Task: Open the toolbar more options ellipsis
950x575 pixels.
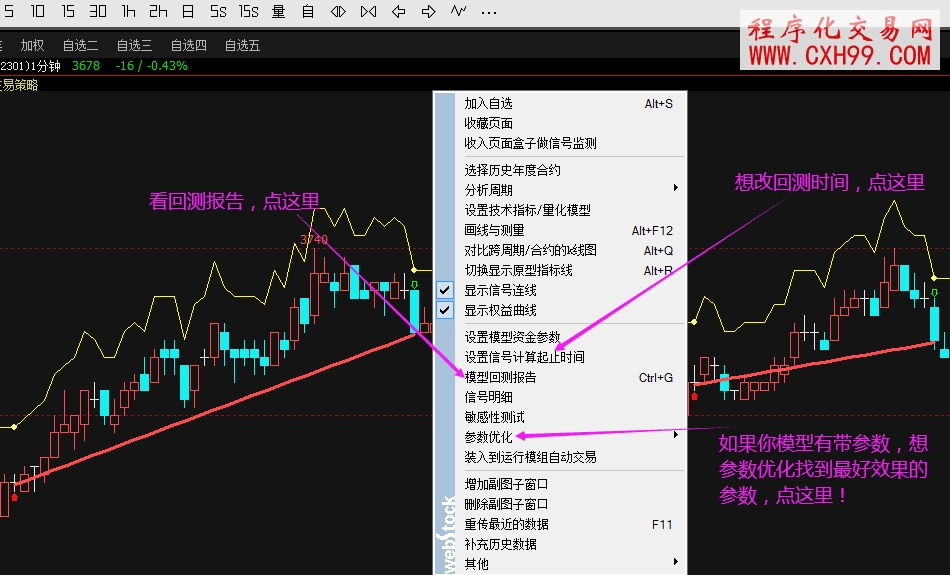Action: click(488, 11)
